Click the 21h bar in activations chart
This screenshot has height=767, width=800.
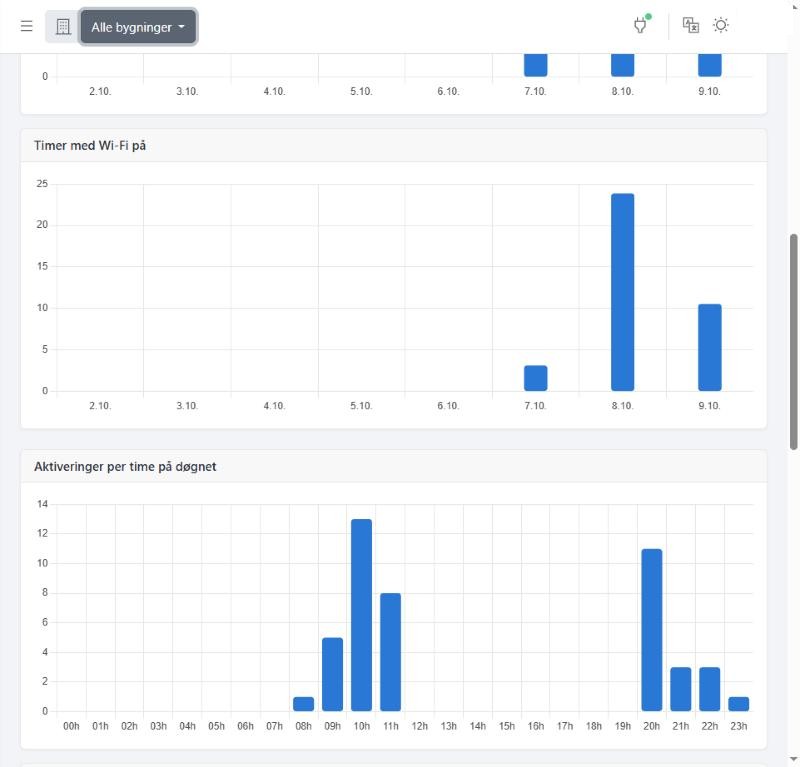pos(681,689)
